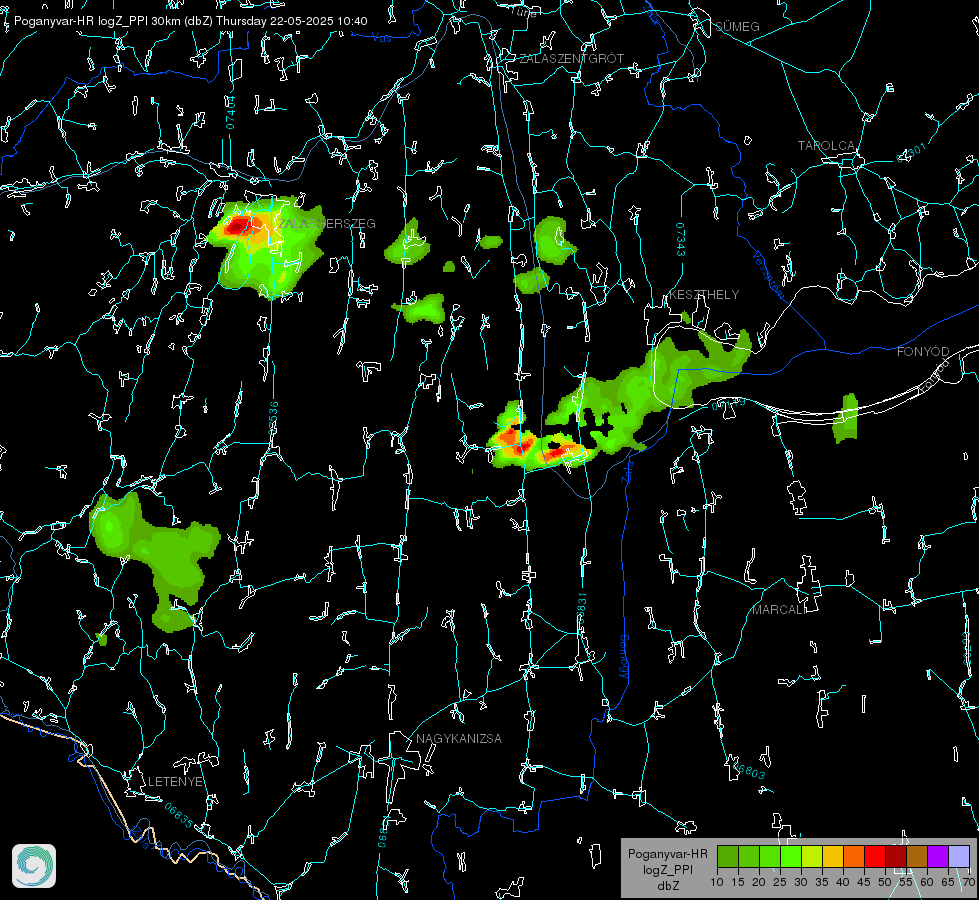The width and height of the screenshot is (979, 900).
Task: Click the LETENYE town label
Action: tap(175, 781)
